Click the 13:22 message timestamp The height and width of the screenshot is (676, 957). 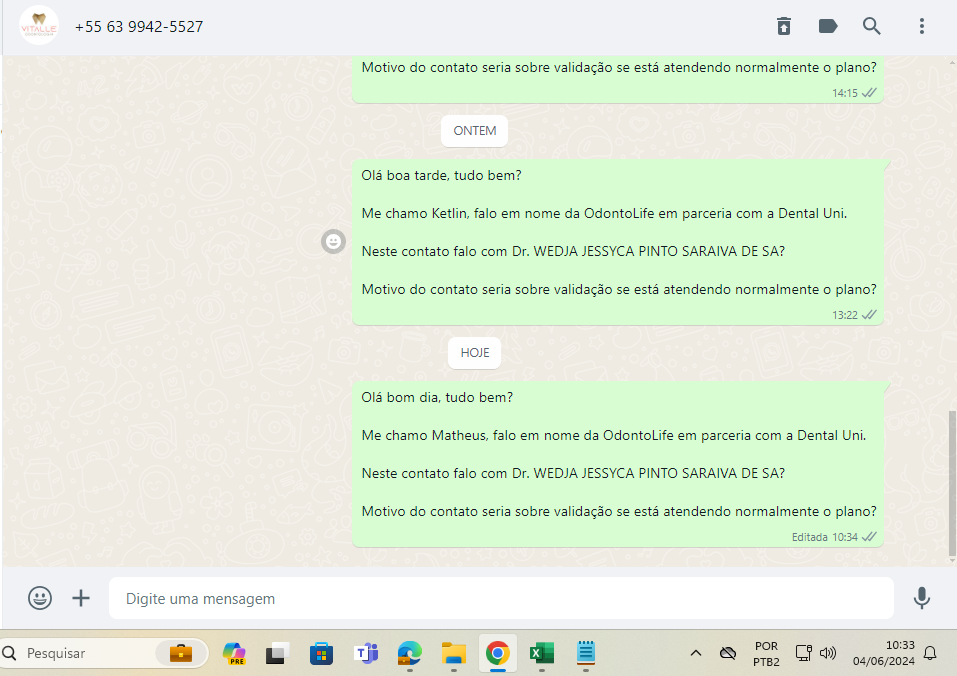coord(845,315)
